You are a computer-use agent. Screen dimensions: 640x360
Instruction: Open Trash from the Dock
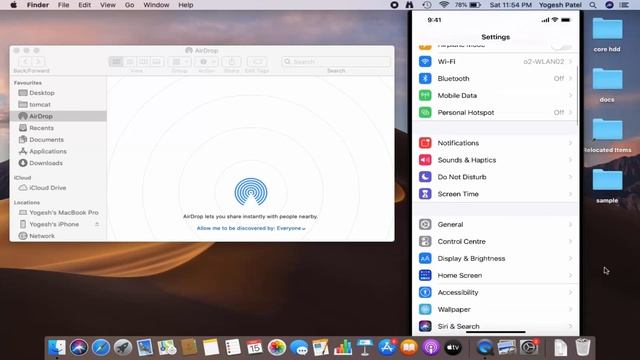tap(582, 348)
